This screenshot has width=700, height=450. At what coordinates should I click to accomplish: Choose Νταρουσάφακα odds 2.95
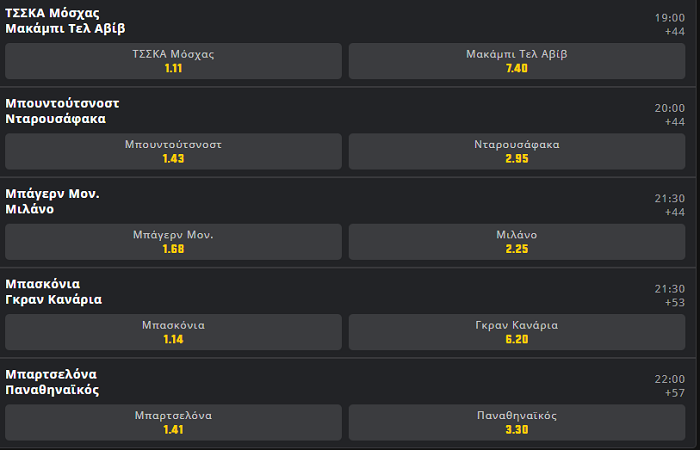click(x=517, y=151)
